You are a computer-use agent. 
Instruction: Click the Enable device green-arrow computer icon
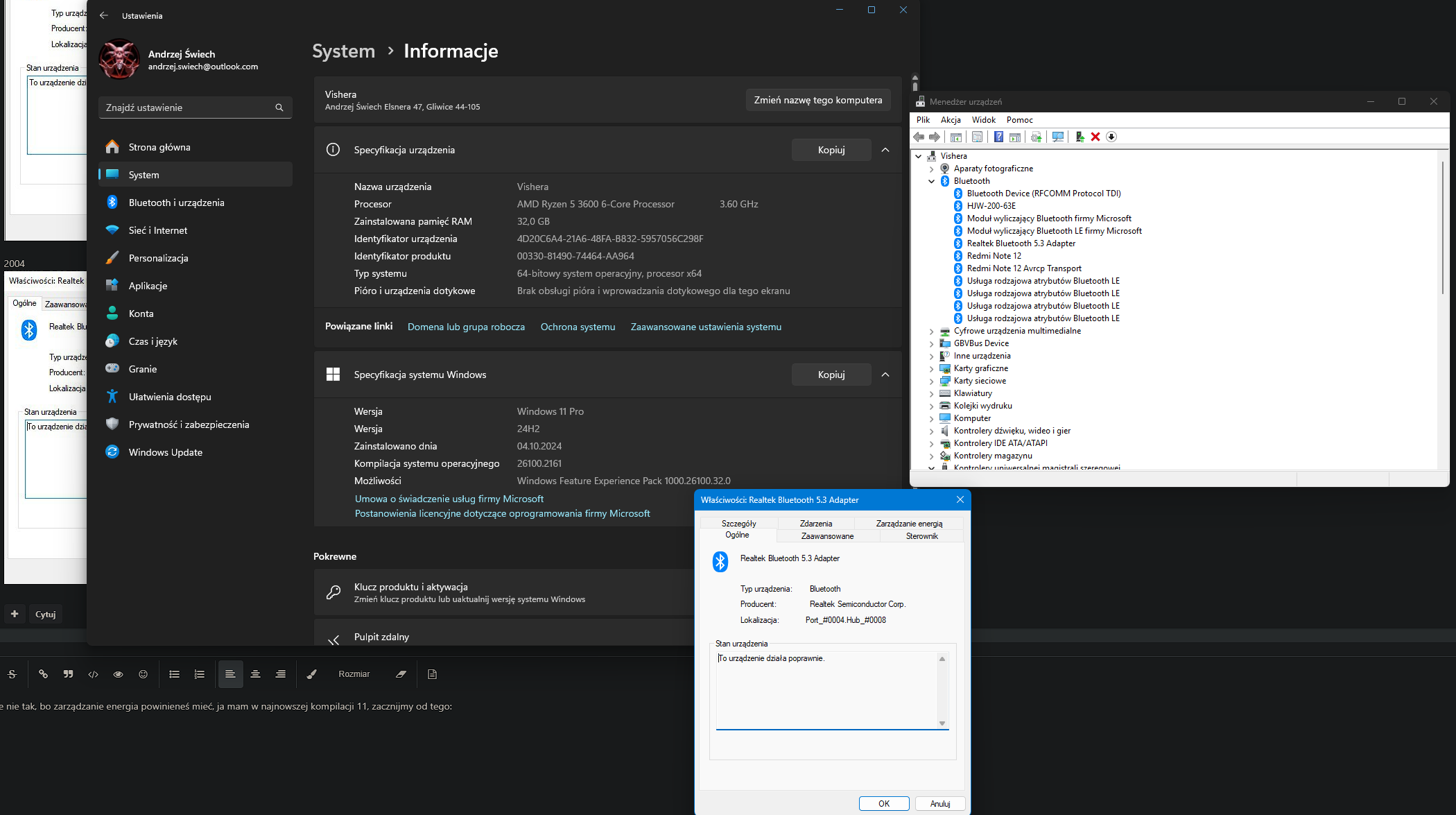click(1080, 137)
